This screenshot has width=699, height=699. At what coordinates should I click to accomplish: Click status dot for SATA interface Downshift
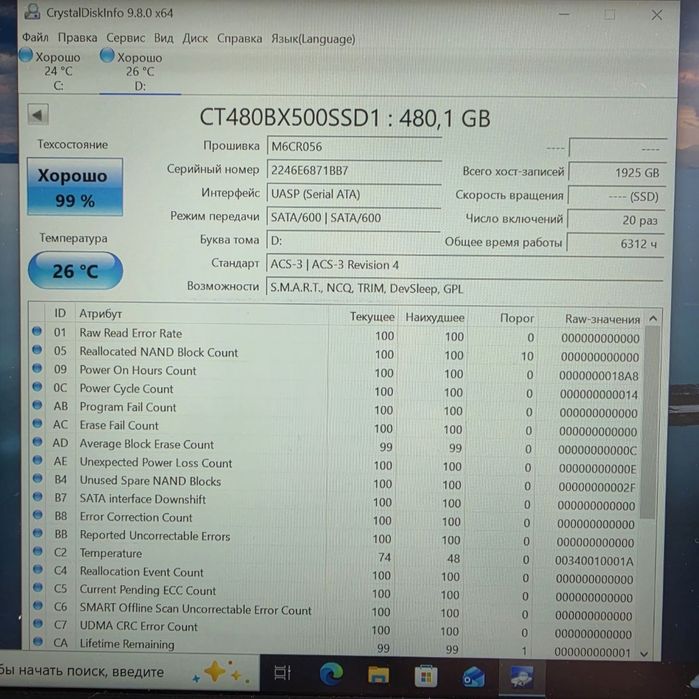coord(37,496)
